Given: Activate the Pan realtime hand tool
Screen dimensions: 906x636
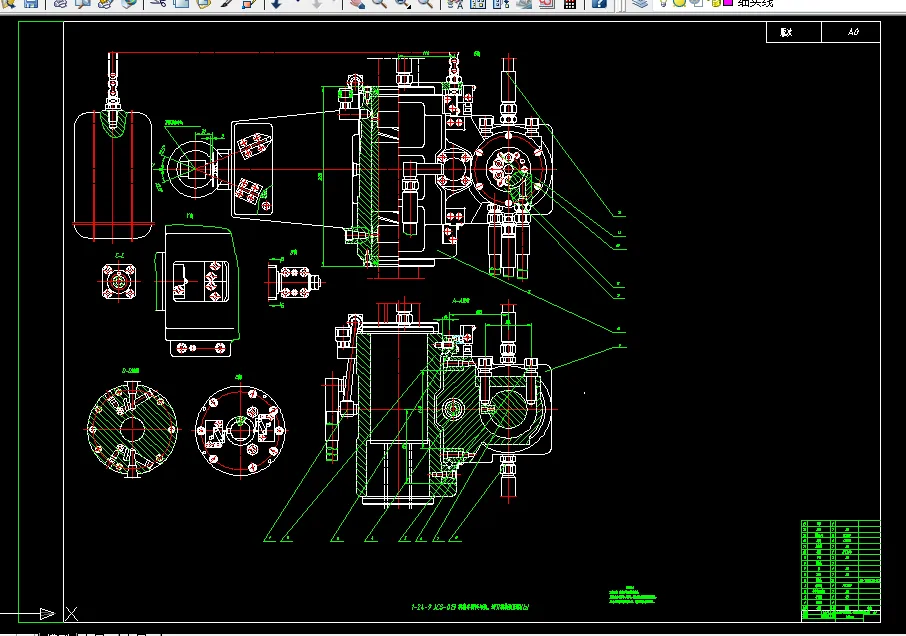Looking at the screenshot, I should click(x=357, y=3).
